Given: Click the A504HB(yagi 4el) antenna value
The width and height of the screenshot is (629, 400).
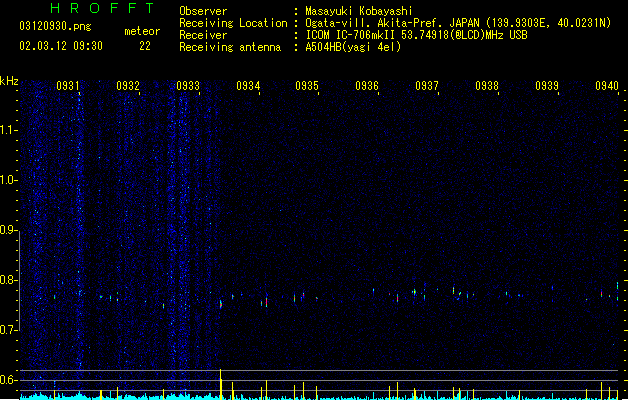Looking at the screenshot, I should pos(353,47).
